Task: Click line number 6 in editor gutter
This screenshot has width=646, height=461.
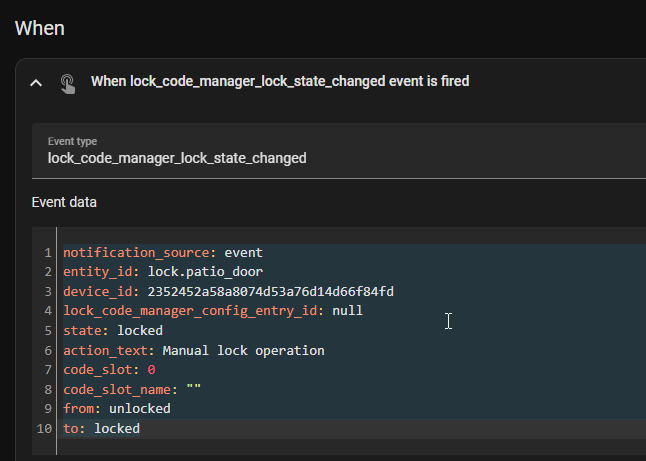Action: (48, 351)
